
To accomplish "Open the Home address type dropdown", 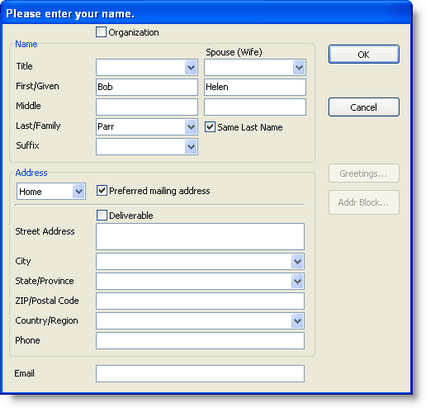I will pos(78,191).
